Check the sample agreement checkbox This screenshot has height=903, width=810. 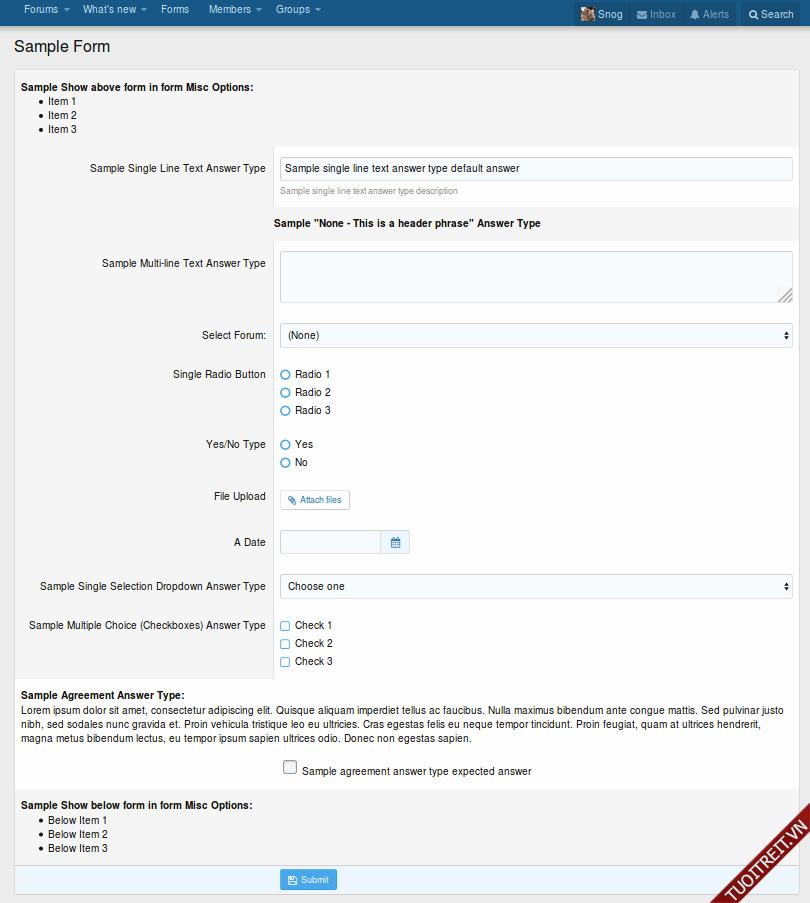tap(290, 768)
